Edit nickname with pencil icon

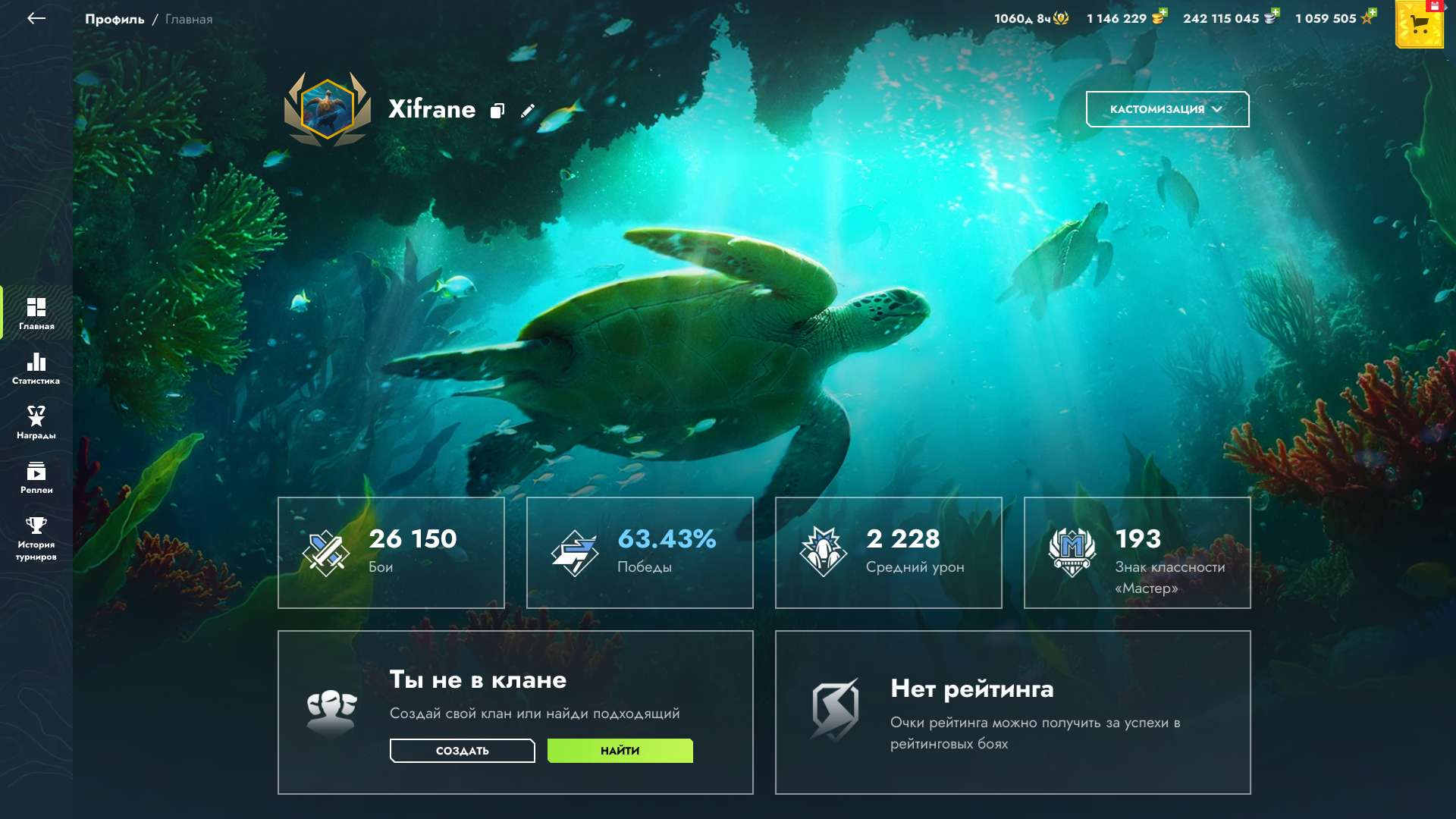(x=528, y=111)
